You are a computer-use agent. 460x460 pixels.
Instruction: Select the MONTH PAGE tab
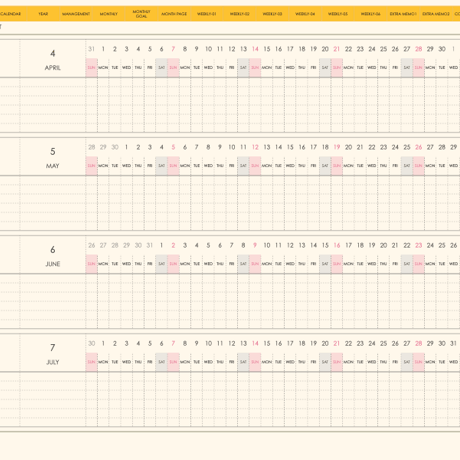[174, 14]
